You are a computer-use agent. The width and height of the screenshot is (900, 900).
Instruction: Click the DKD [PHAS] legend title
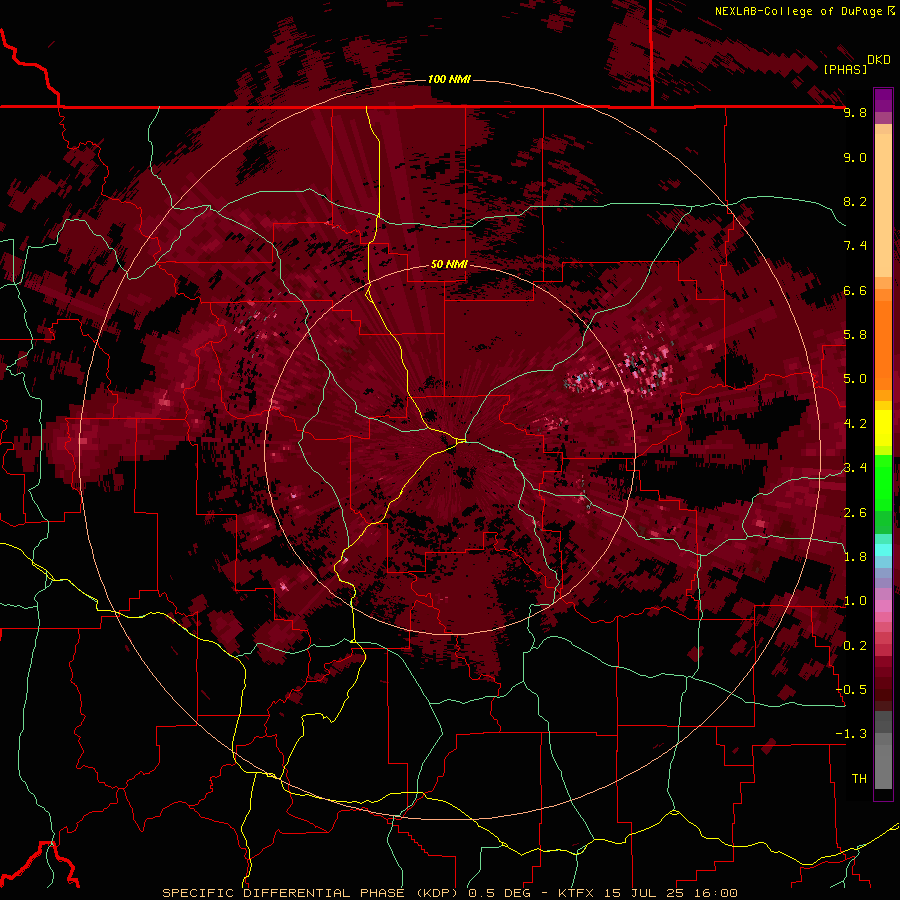856,64
